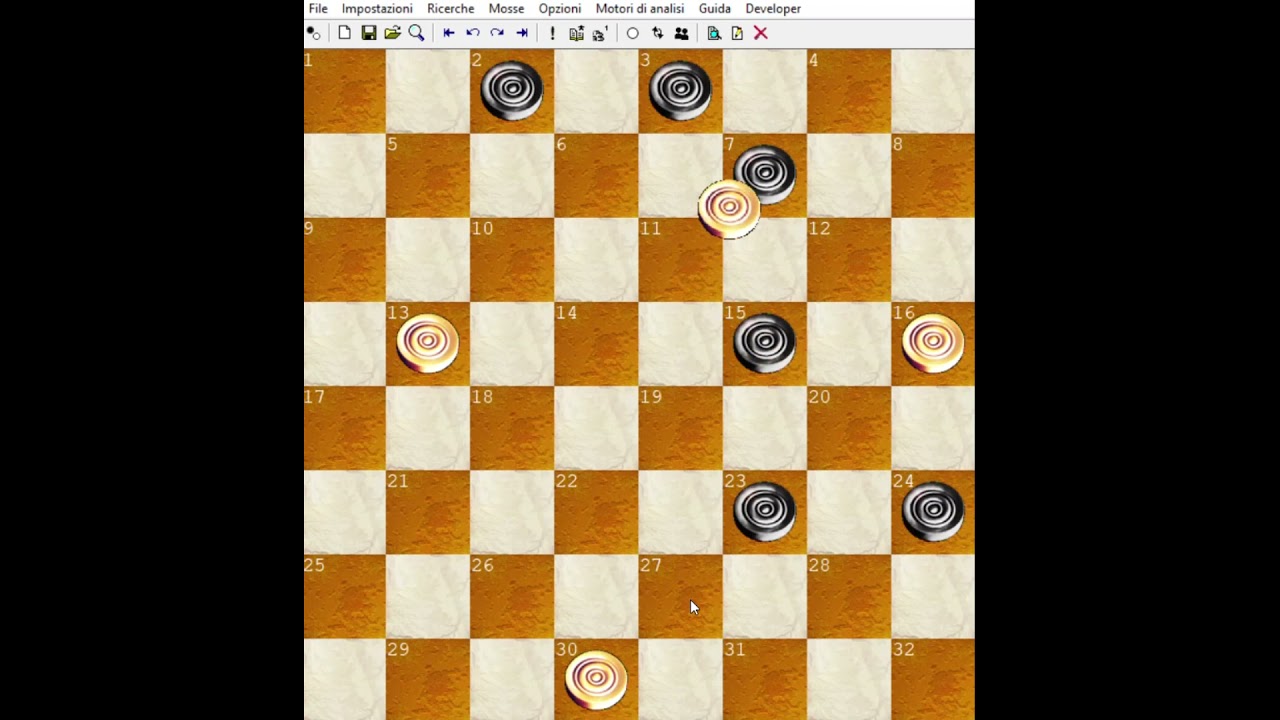The image size is (1280, 720).
Task: Select the black piece on square 23
Action: [765, 511]
